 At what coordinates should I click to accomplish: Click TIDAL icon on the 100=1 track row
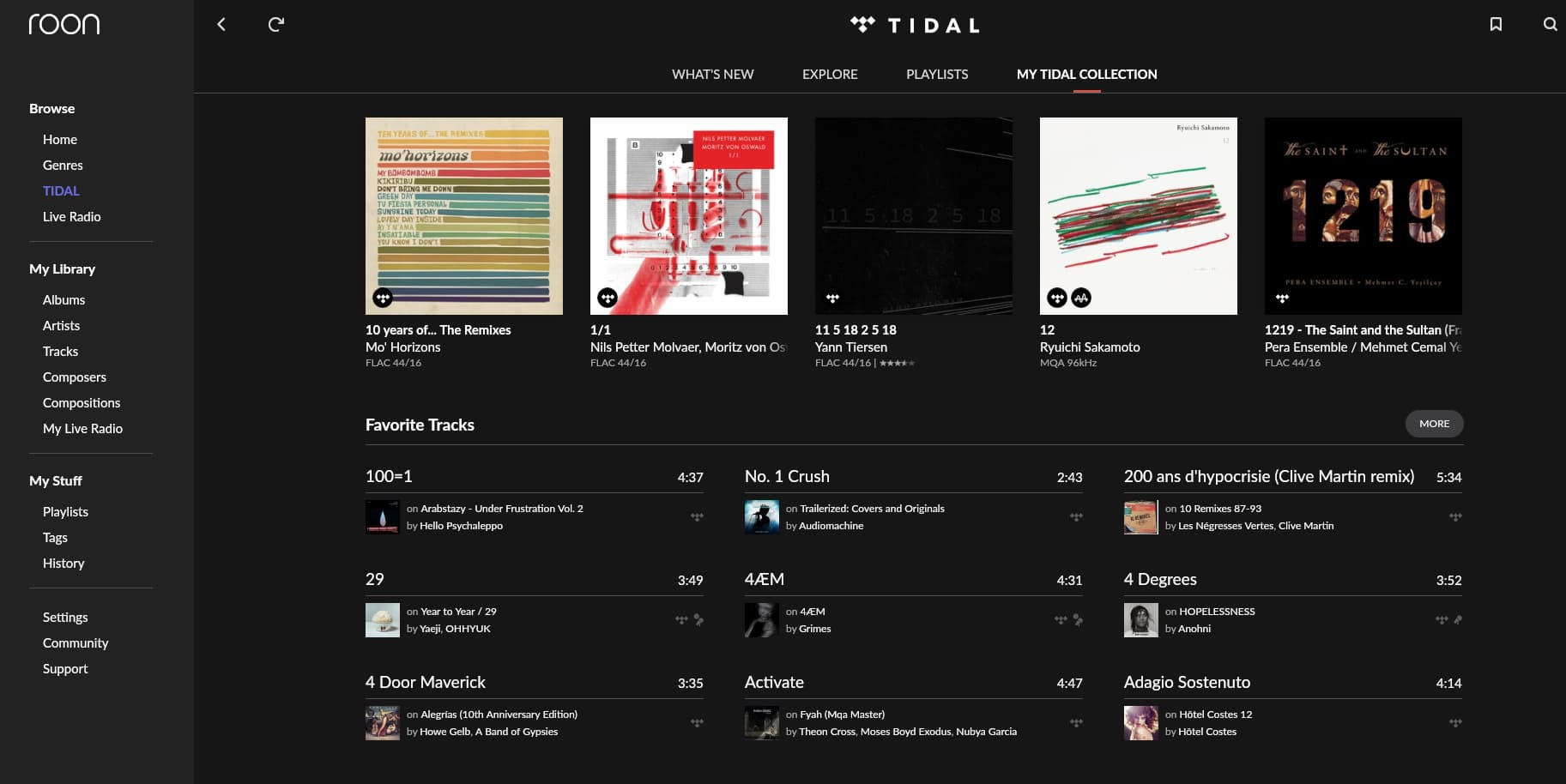(697, 517)
